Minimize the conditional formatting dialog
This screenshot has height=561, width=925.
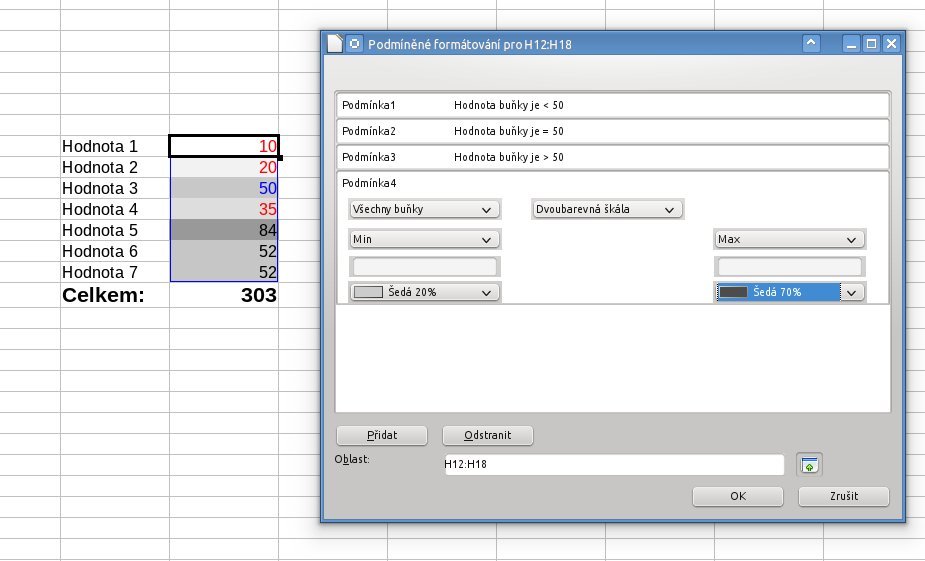coord(851,44)
